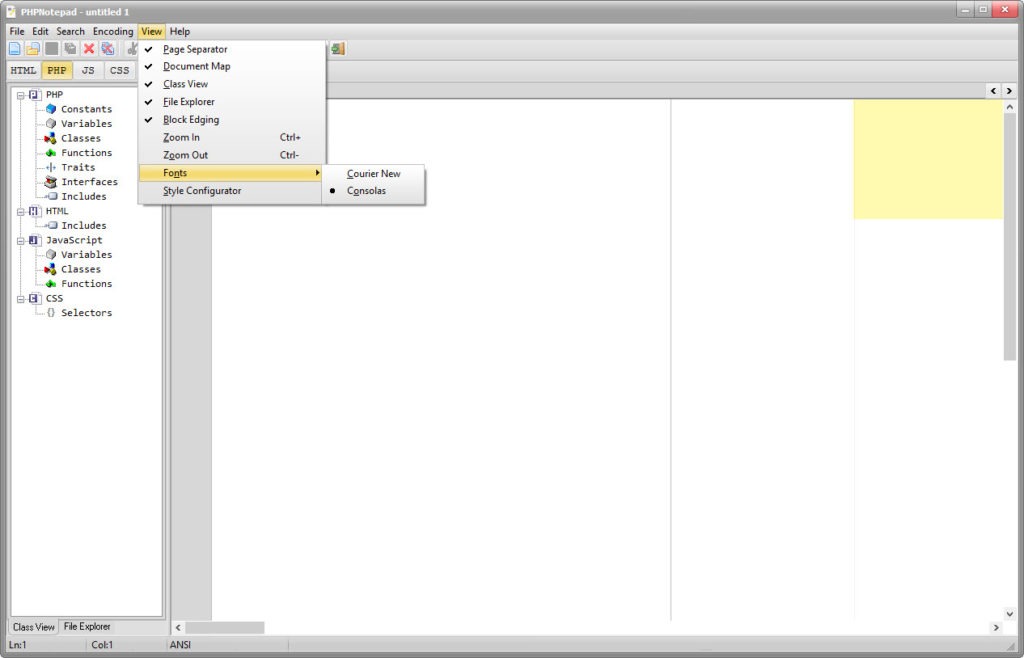The image size is (1024, 658).
Task: Click the PHP root node icon
Action: (x=35, y=95)
